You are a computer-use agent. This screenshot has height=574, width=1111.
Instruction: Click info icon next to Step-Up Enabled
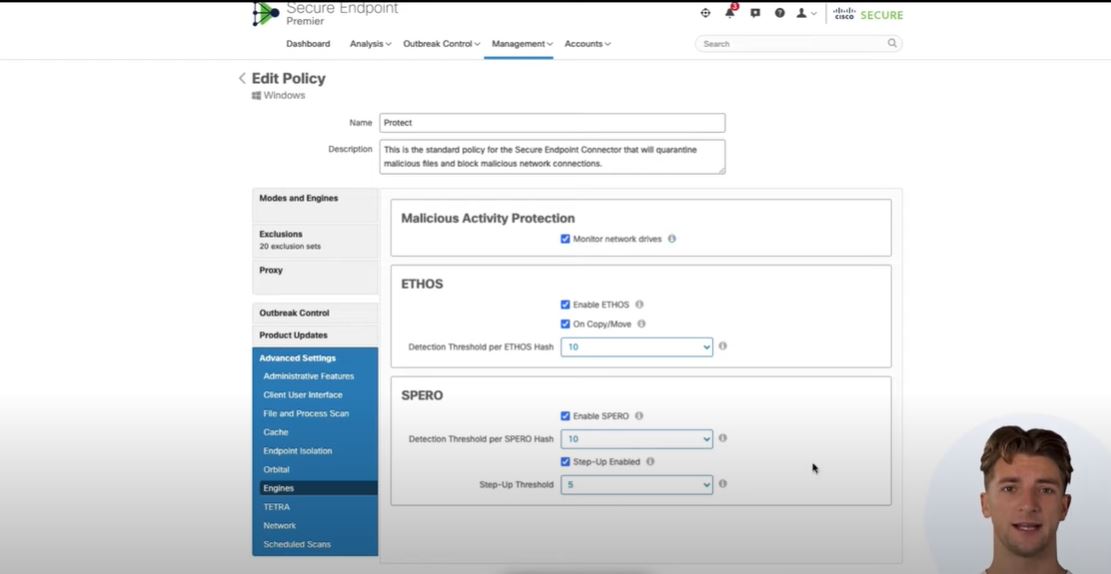[x=650, y=461]
